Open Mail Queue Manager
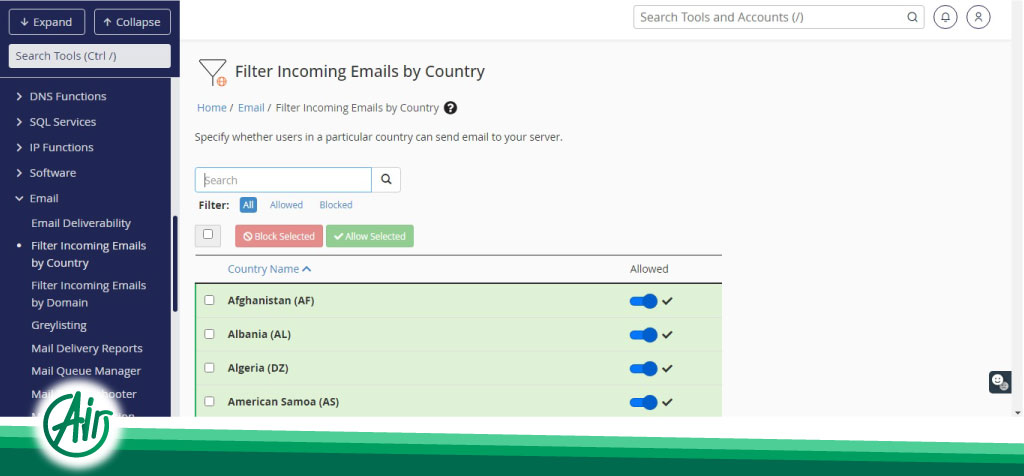Image resolution: width=1024 pixels, height=476 pixels. click(86, 371)
